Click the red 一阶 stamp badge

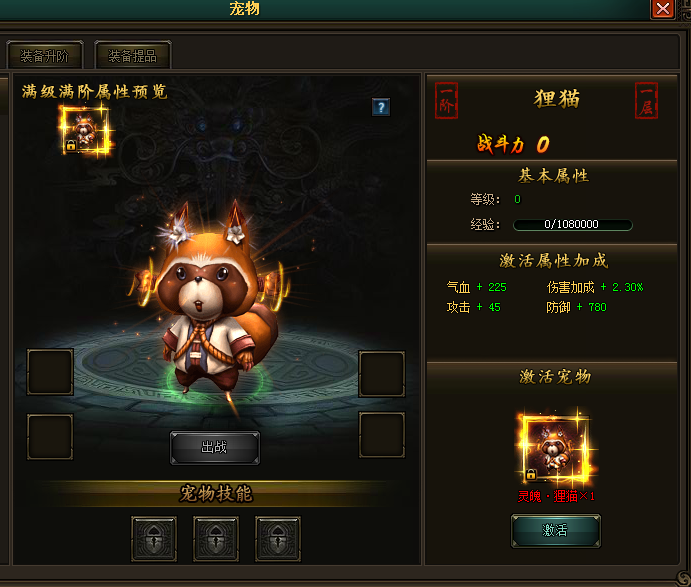pos(446,100)
